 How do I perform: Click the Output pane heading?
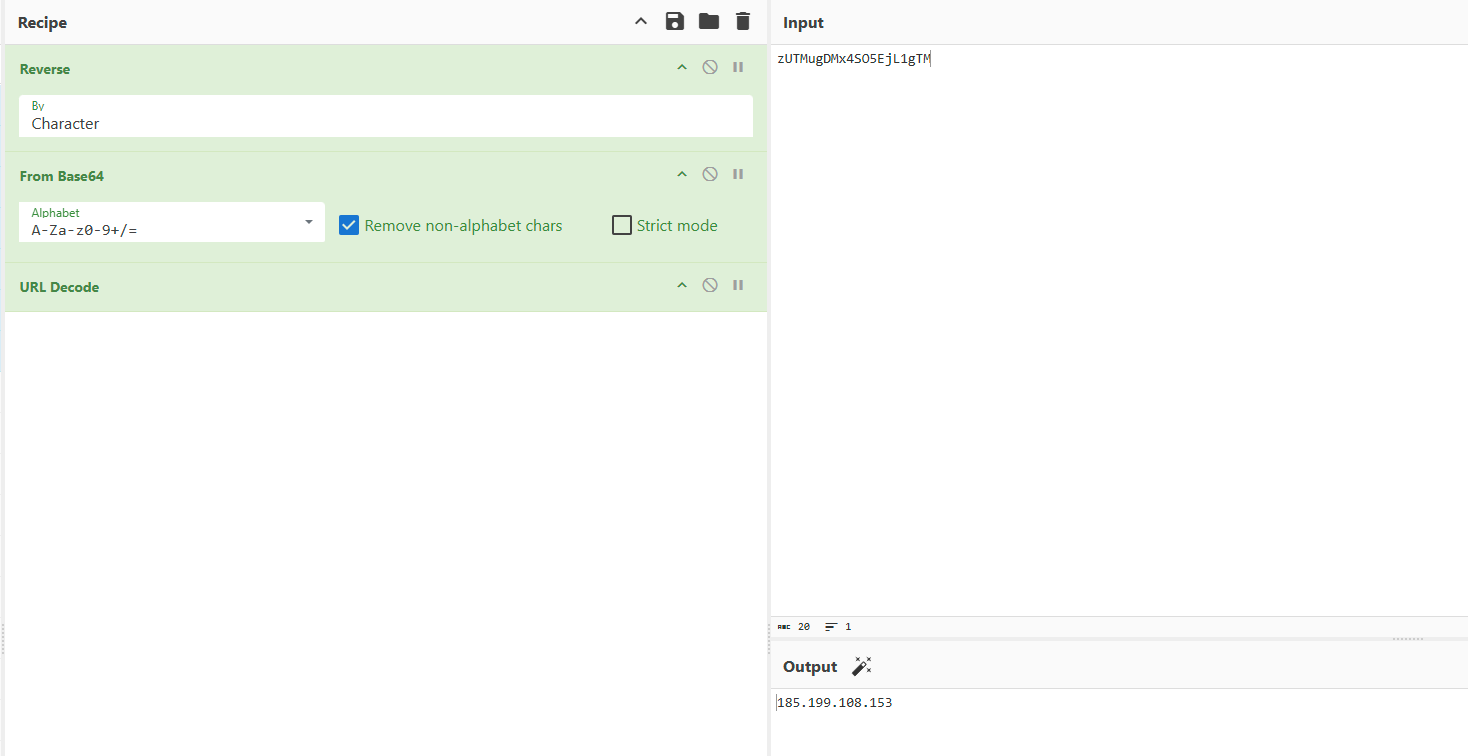click(810, 667)
